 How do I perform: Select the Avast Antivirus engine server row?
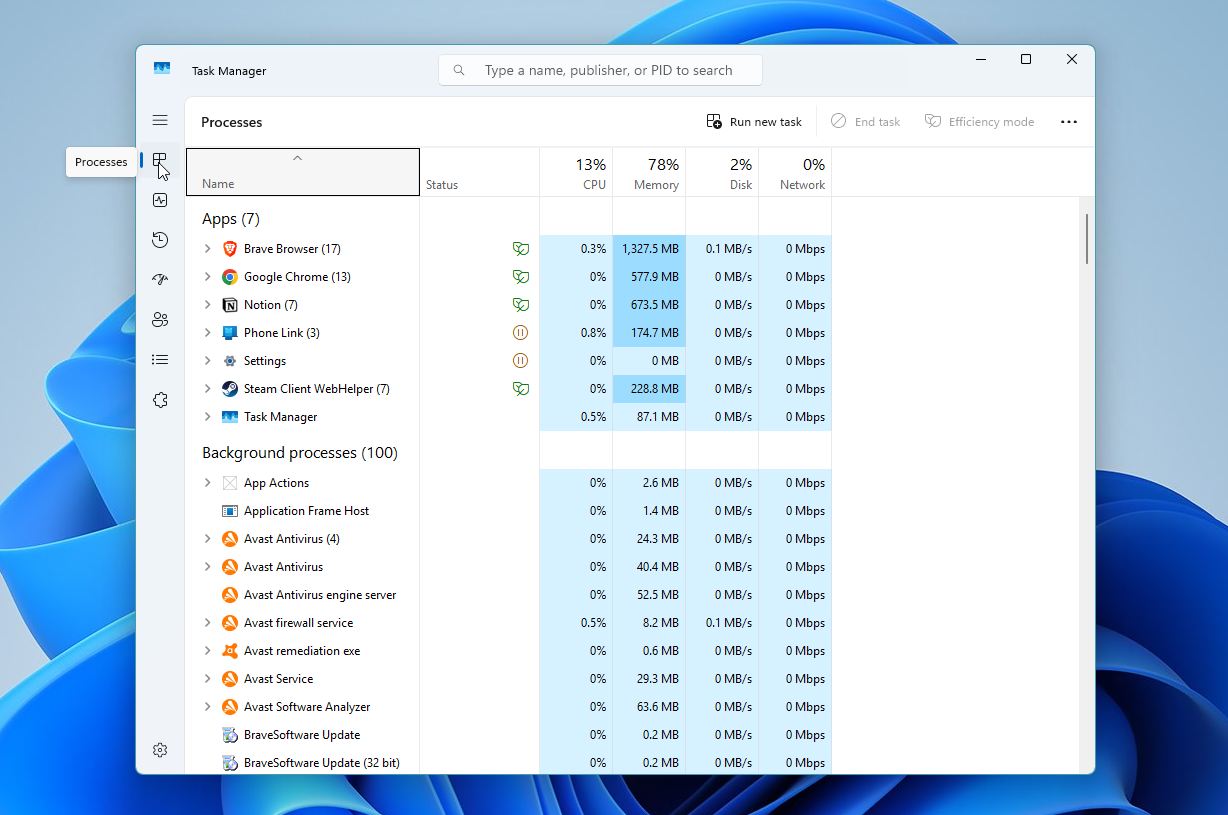(508, 595)
